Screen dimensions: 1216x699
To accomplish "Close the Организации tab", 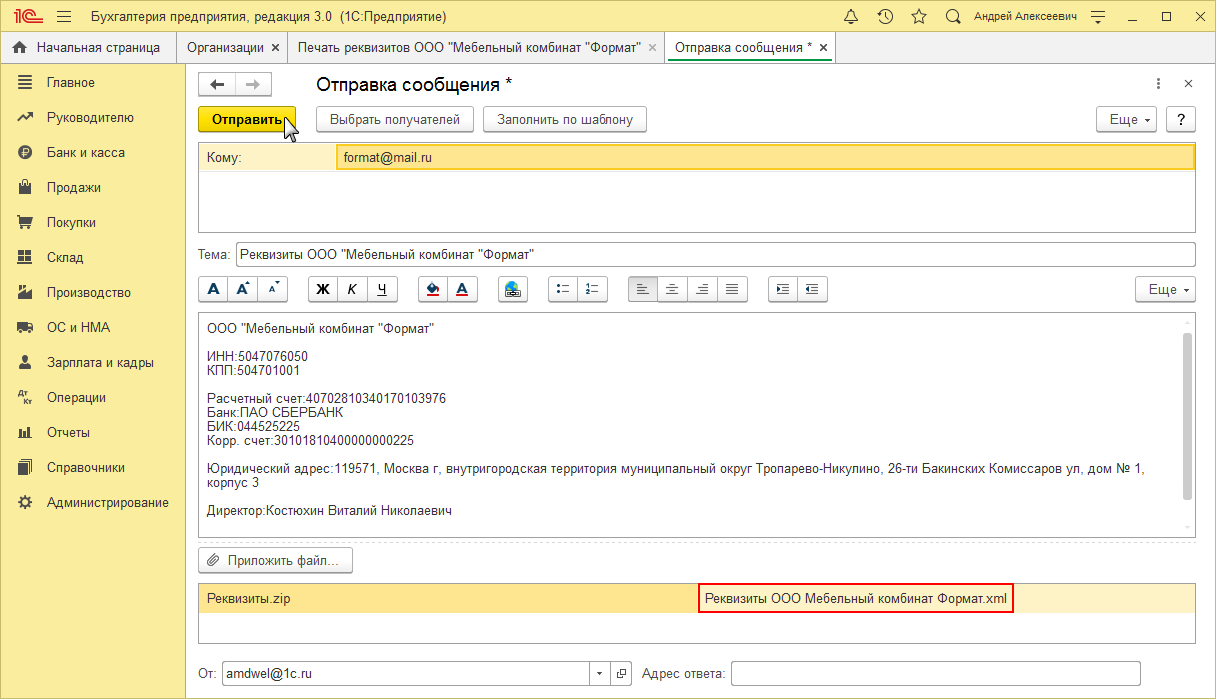I will tap(275, 47).
